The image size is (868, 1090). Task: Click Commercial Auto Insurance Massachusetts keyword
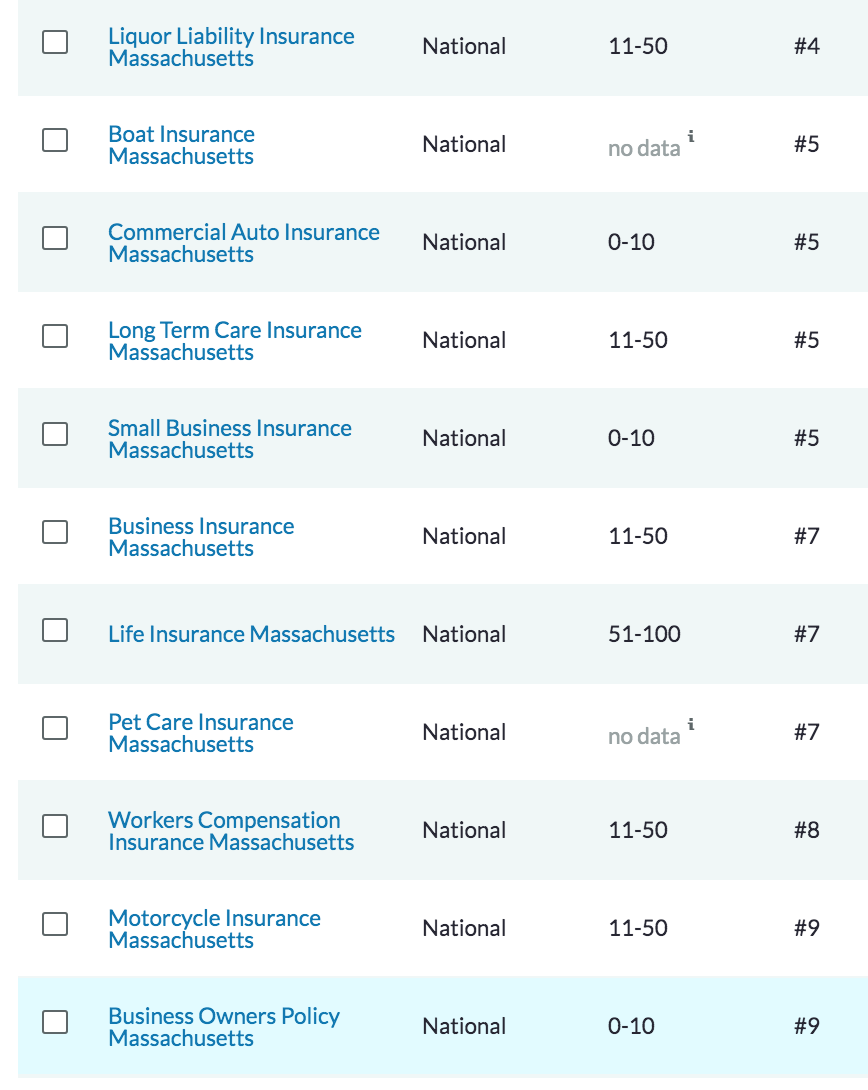[243, 243]
